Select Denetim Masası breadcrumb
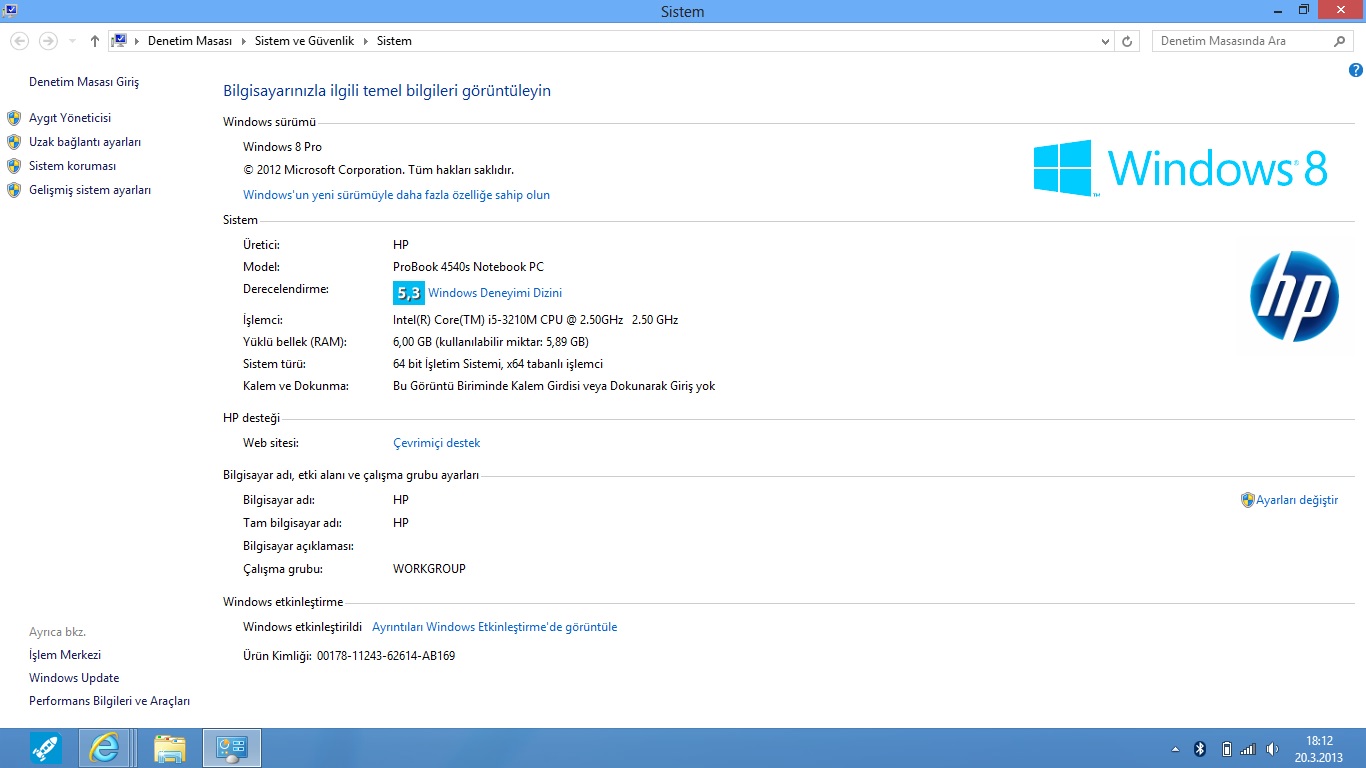1366x768 pixels. [x=189, y=41]
